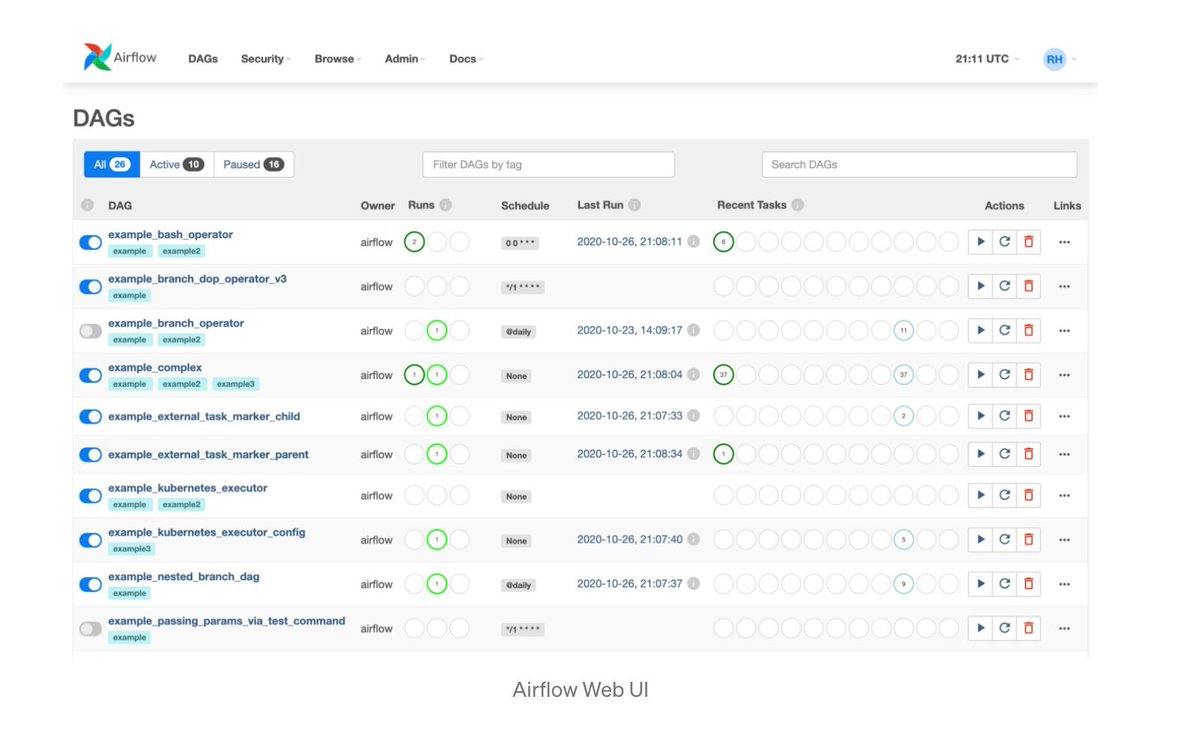Delete the example_external_task_marker_child DAG
The width and height of the screenshot is (1200, 741).
[x=1028, y=416]
